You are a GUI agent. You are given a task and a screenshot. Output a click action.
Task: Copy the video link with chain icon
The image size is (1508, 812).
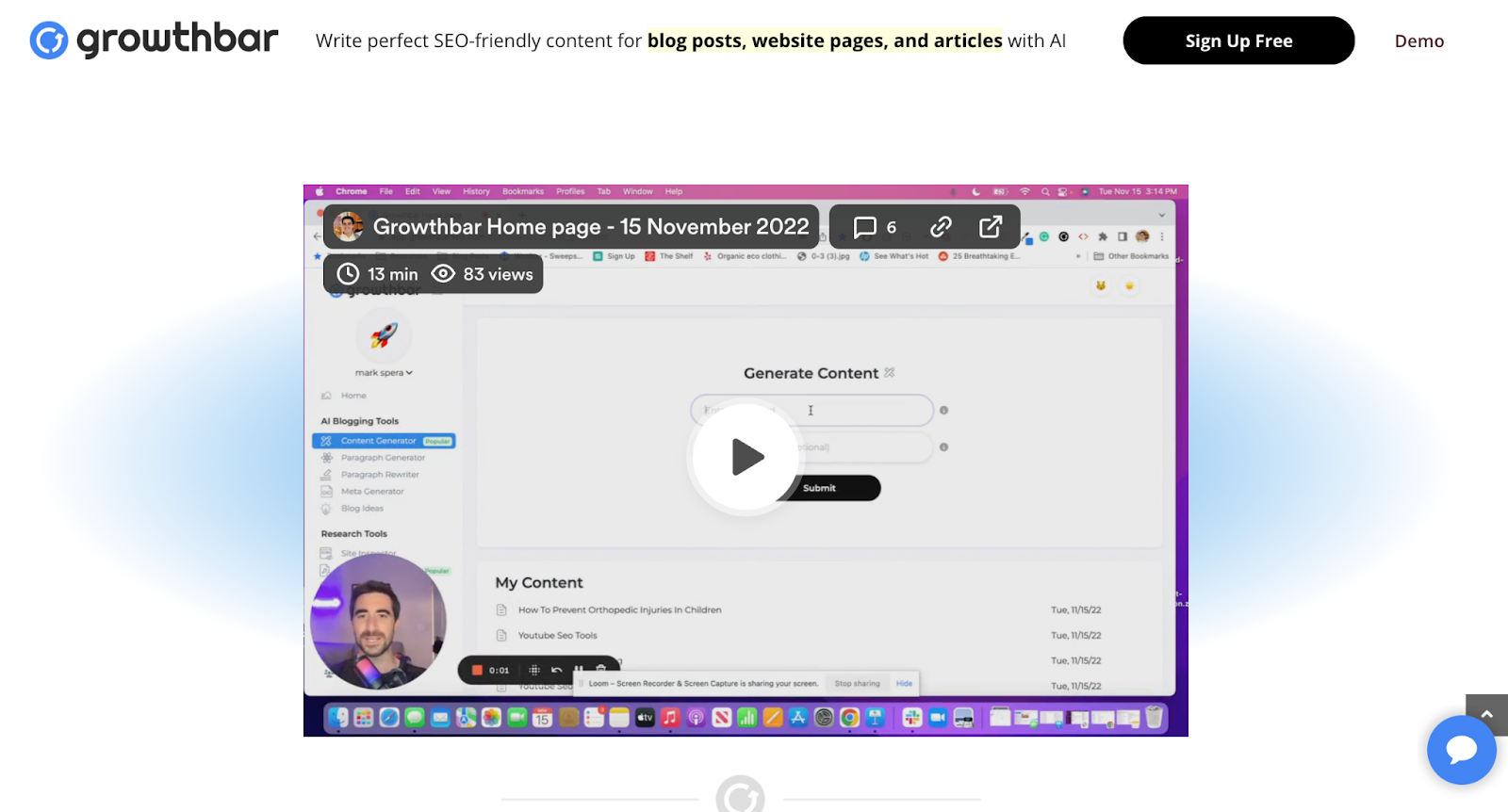coord(941,227)
